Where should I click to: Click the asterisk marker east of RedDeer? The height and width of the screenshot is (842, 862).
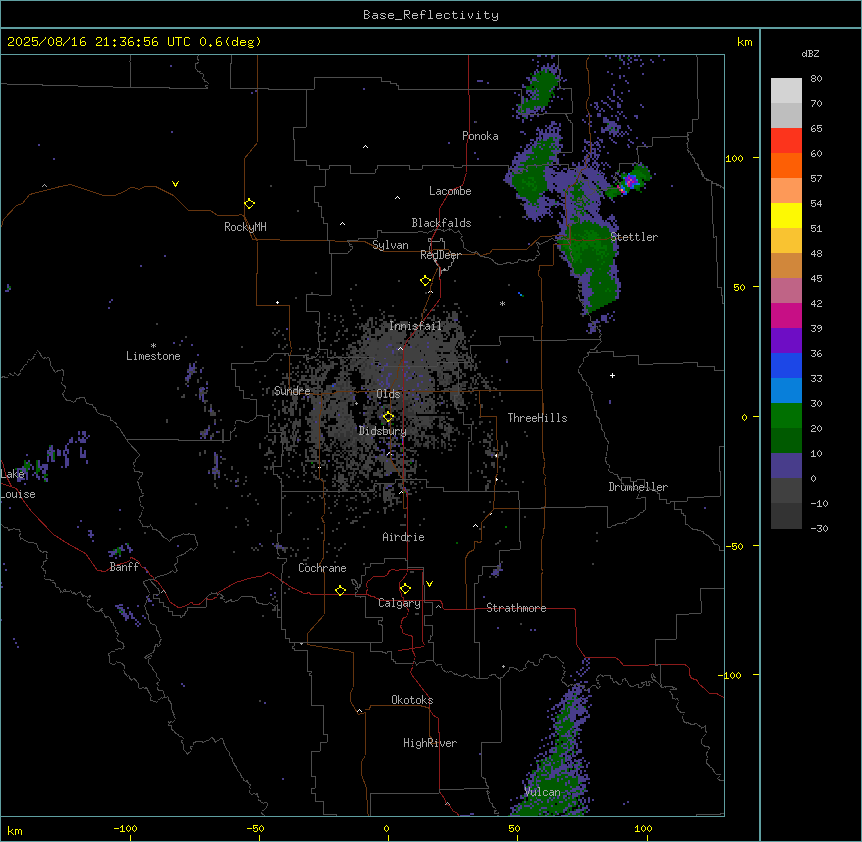502,303
